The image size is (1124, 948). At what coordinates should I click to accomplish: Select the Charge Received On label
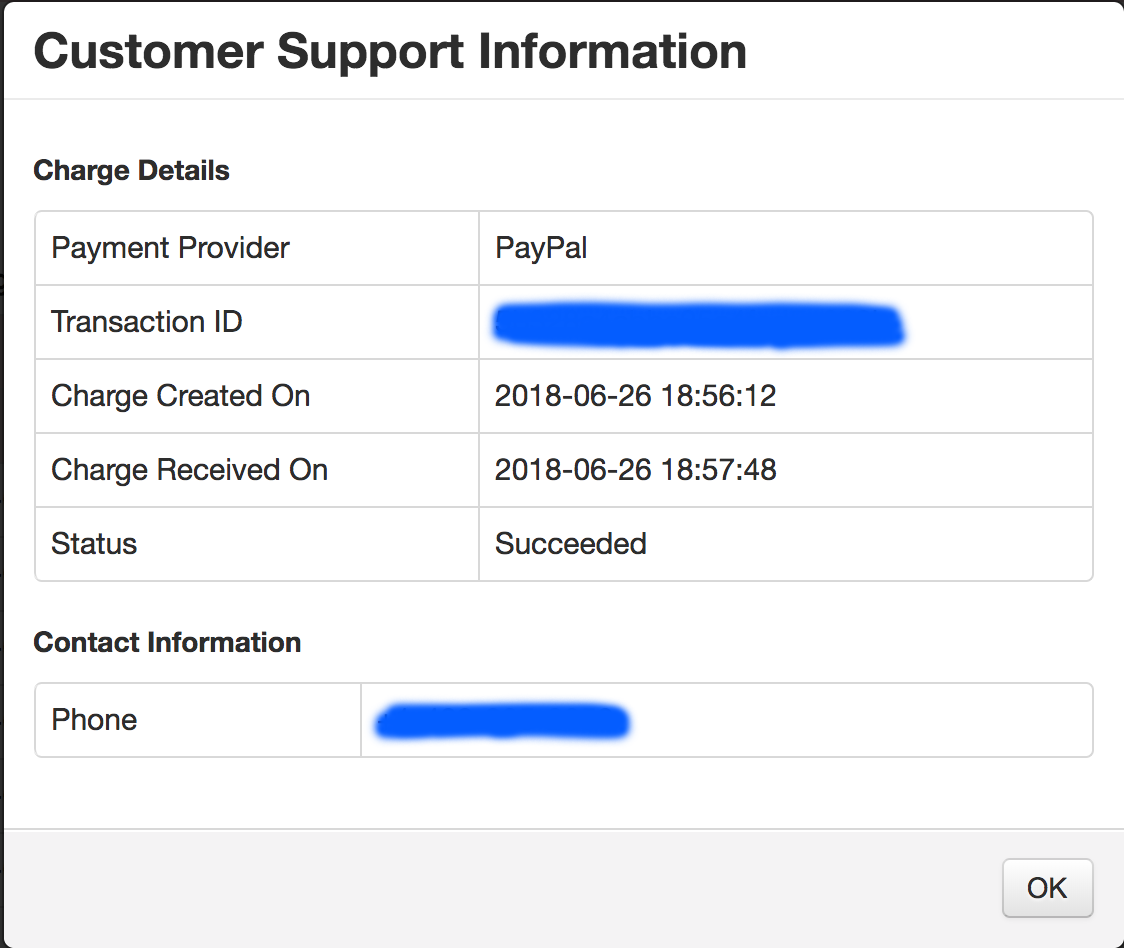189,470
